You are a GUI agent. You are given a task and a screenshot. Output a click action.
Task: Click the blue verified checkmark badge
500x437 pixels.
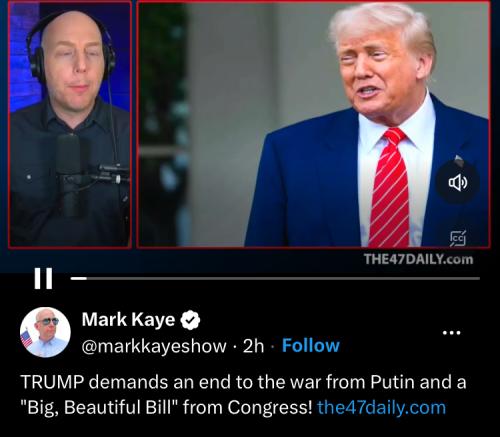pyautogui.click(x=190, y=319)
